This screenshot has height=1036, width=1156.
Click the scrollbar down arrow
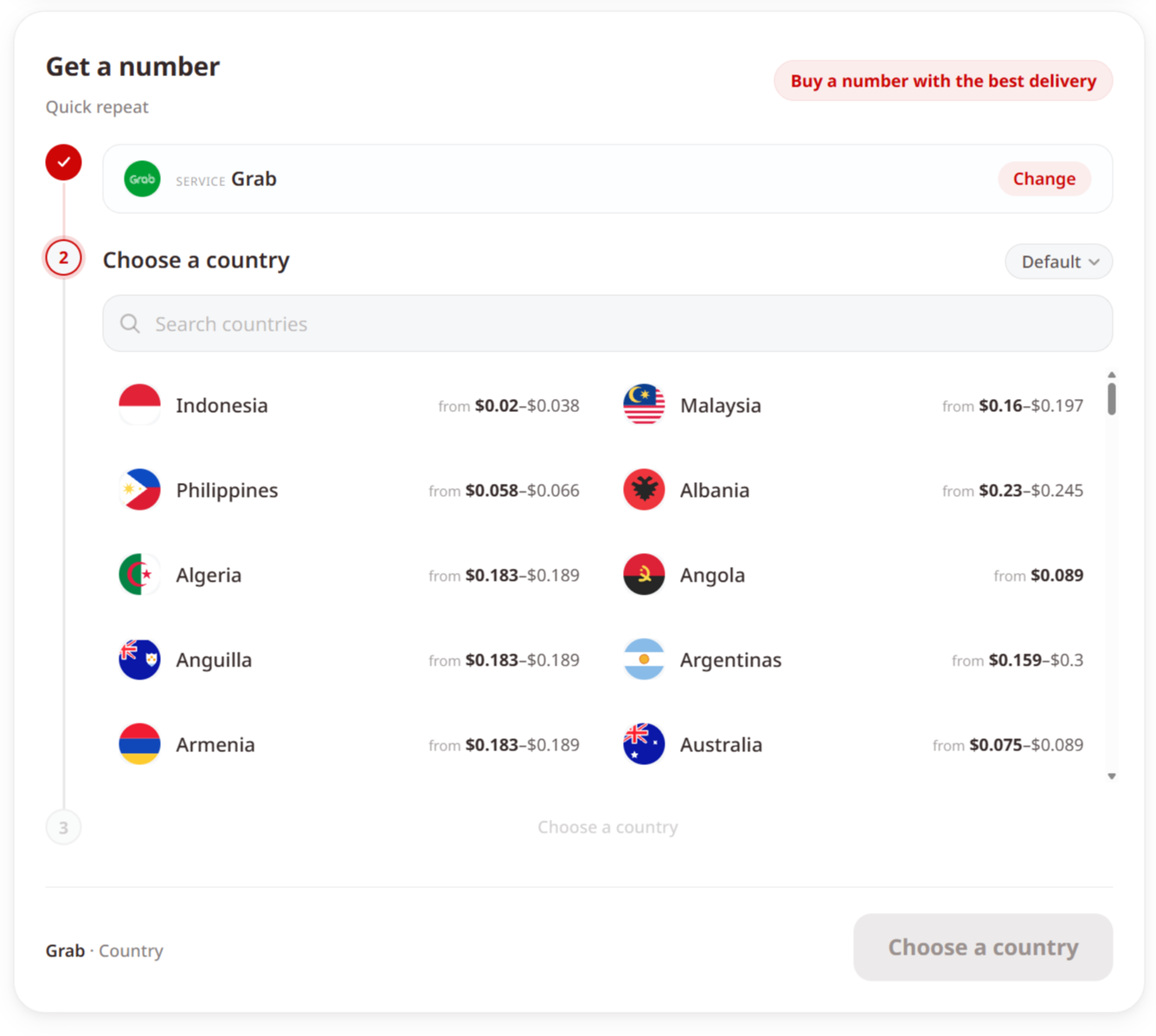click(x=1112, y=776)
